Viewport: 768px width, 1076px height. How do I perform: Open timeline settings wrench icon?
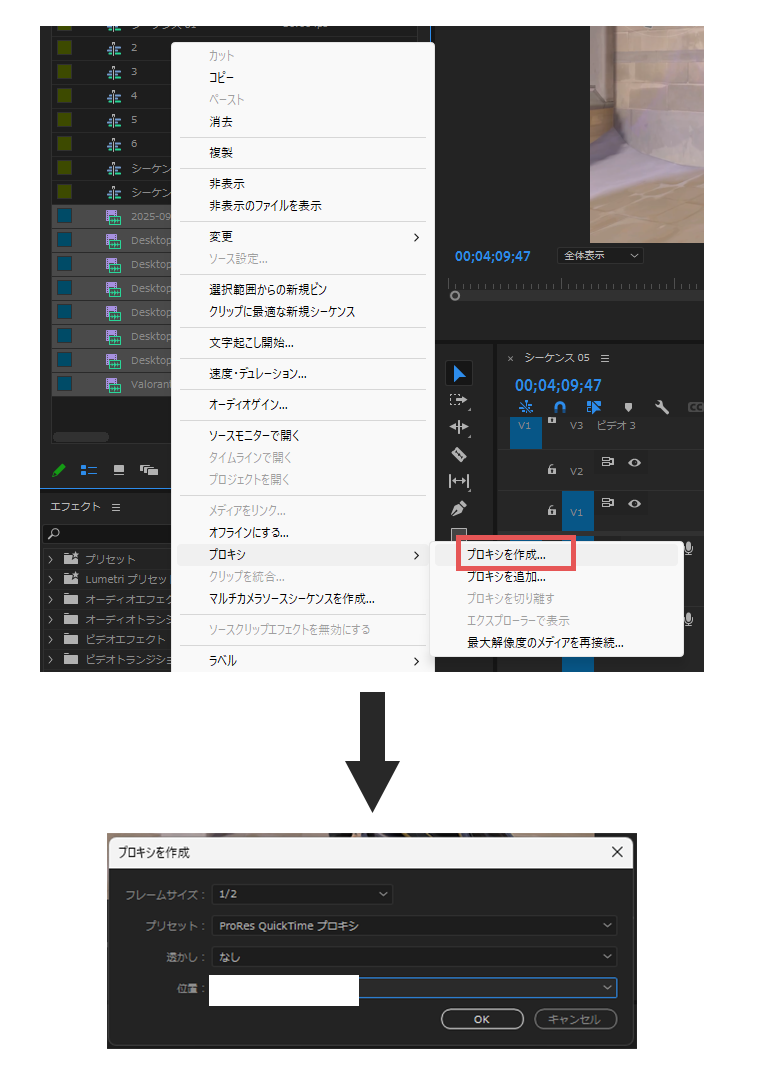661,407
